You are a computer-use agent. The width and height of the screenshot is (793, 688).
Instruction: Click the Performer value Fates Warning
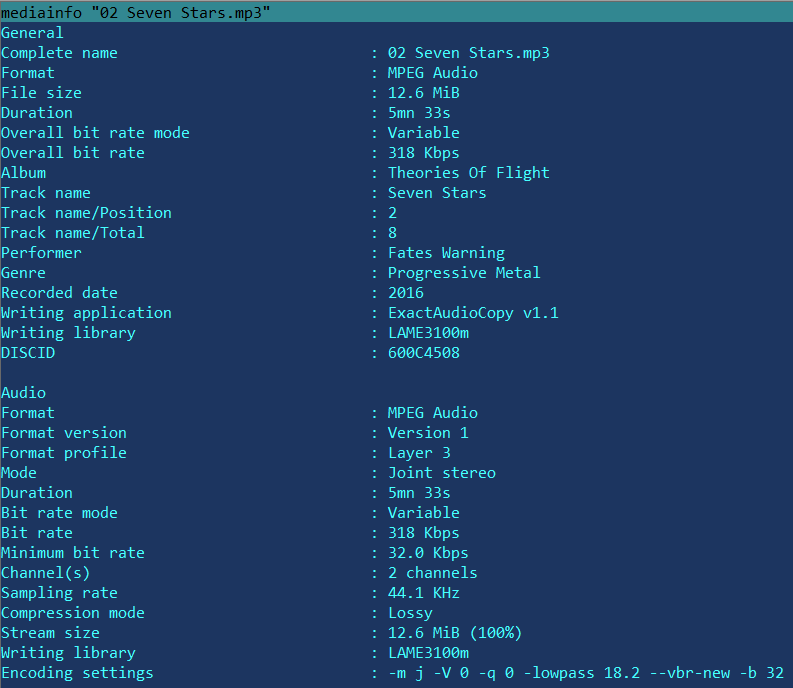pyautogui.click(x=446, y=253)
